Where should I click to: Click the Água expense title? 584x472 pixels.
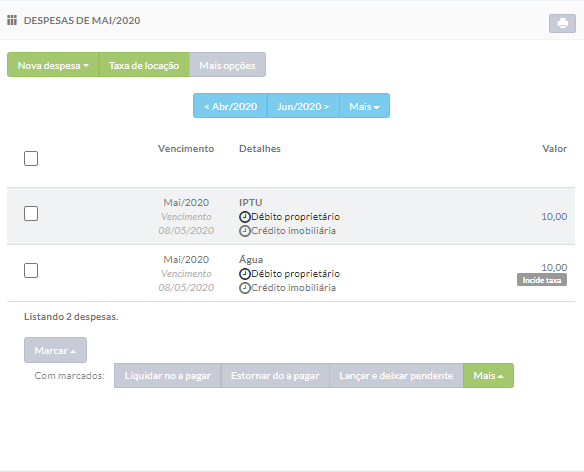pos(251,259)
